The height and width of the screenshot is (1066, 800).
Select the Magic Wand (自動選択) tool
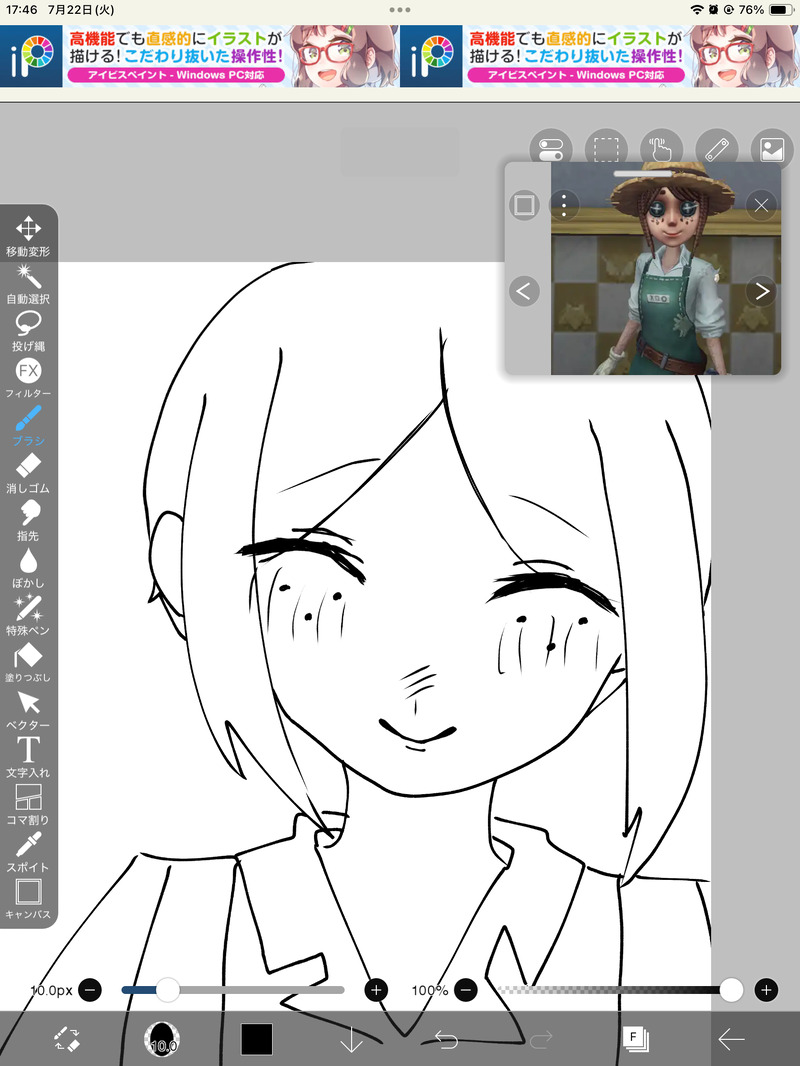click(x=28, y=283)
